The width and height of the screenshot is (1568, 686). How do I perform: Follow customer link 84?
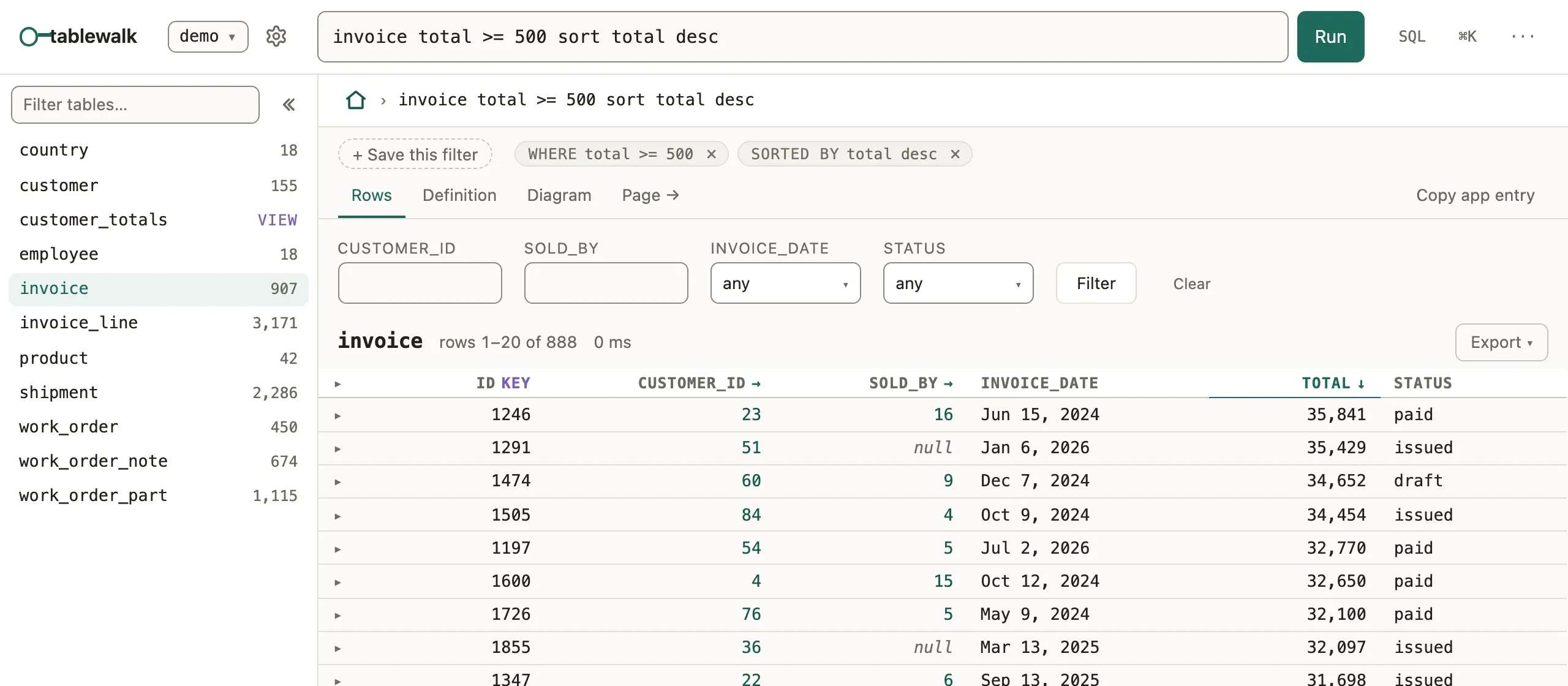(x=751, y=516)
